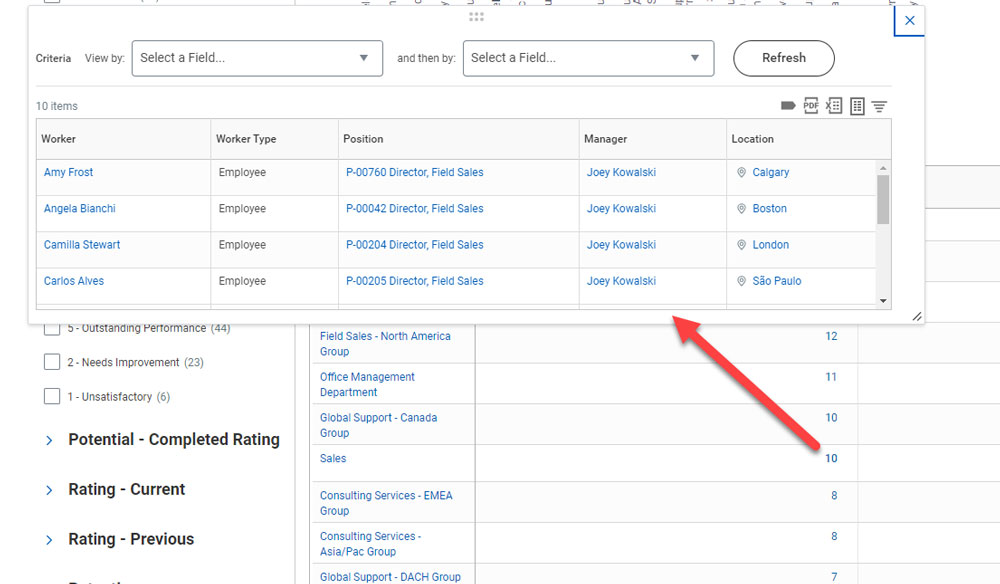This screenshot has width=1000, height=584.
Task: Check the 1 - Unsatisfactory box
Action: tap(52, 397)
